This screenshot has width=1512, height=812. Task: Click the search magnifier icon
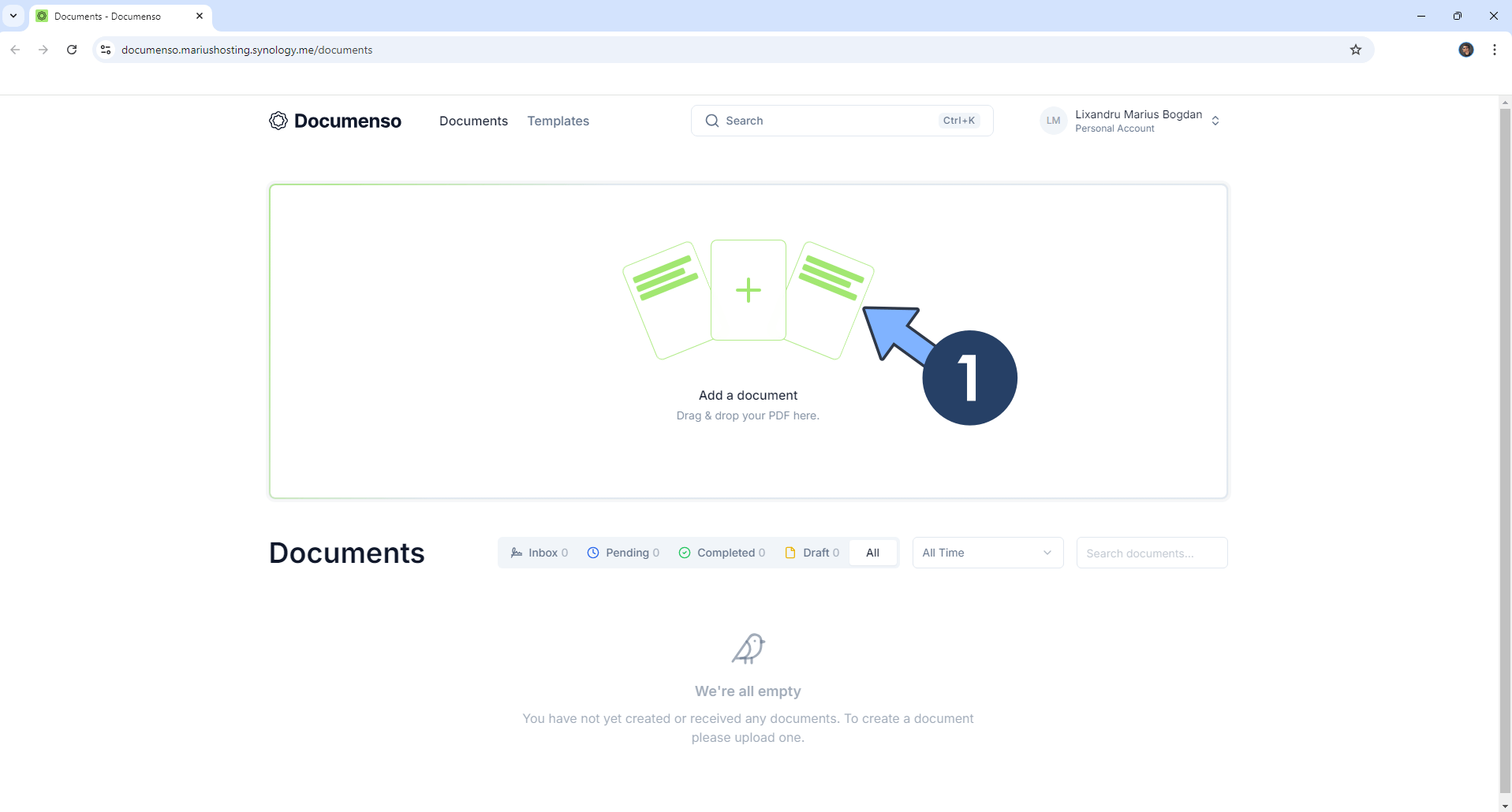tap(712, 121)
